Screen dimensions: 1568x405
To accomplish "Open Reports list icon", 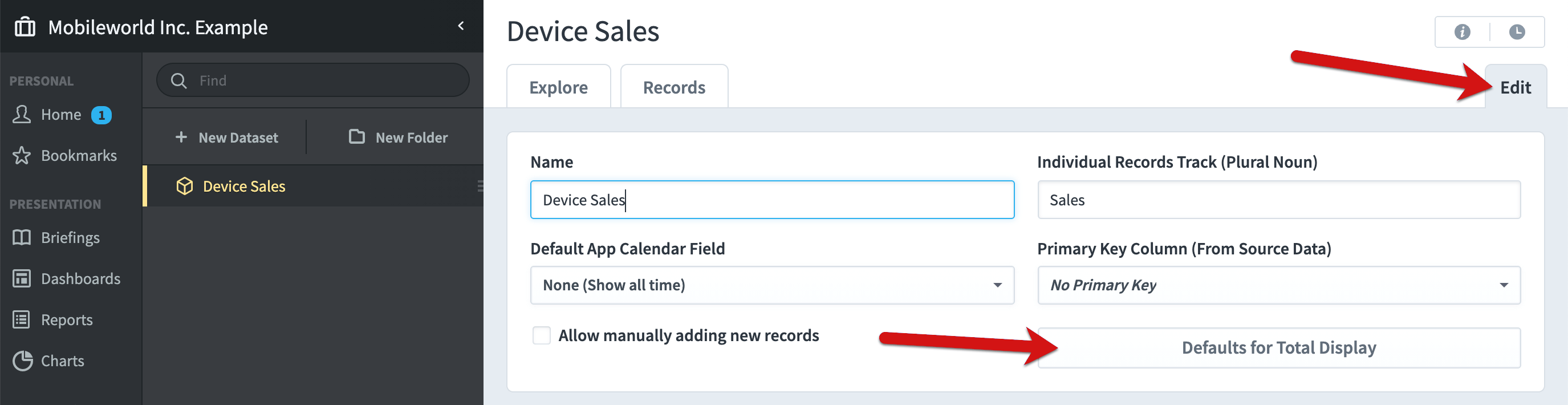I will pyautogui.click(x=21, y=320).
